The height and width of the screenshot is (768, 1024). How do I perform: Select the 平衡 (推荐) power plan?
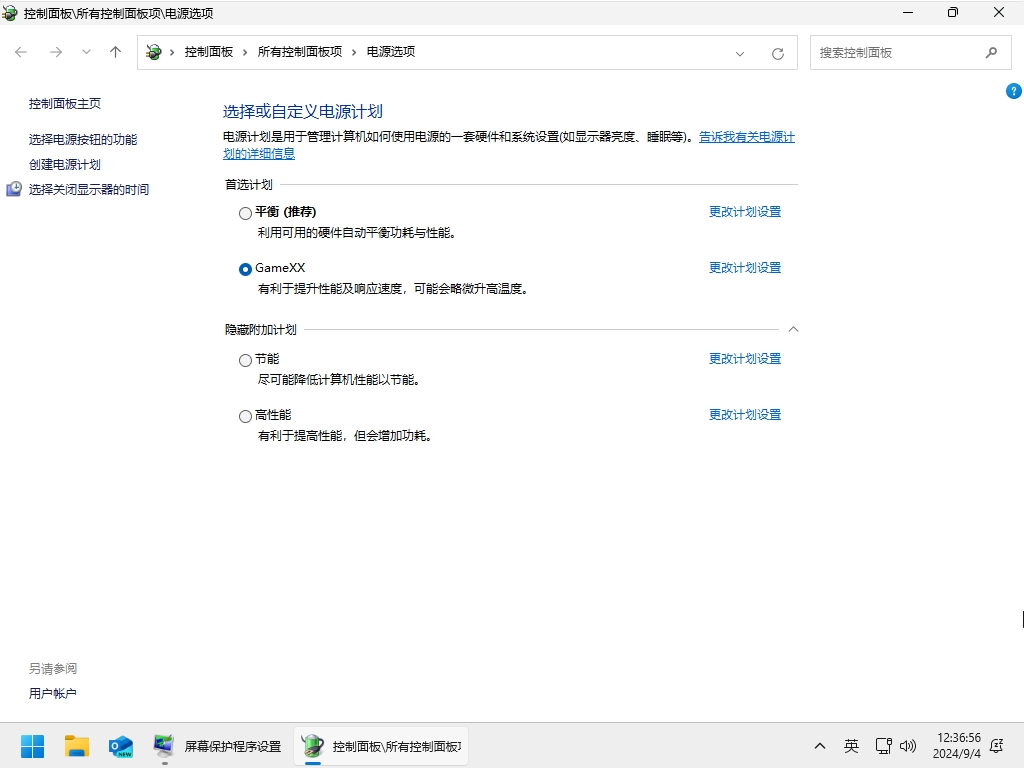click(245, 212)
